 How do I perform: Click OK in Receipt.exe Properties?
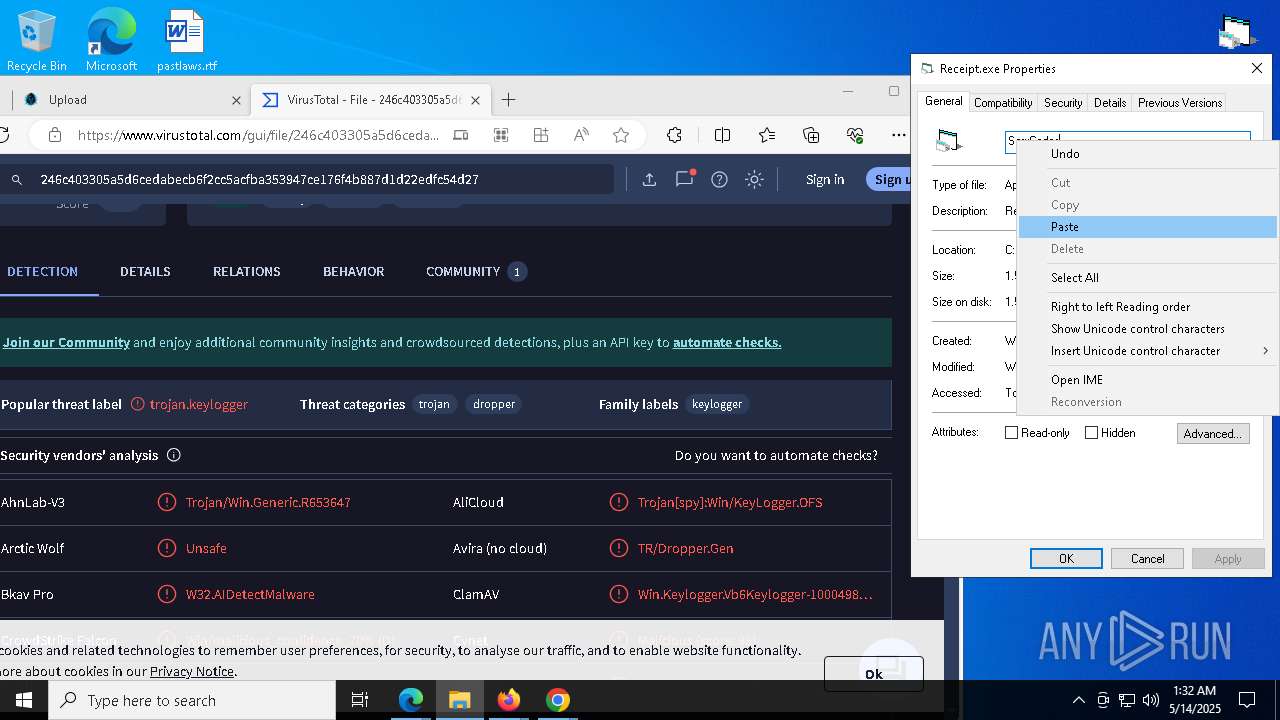(x=1066, y=559)
